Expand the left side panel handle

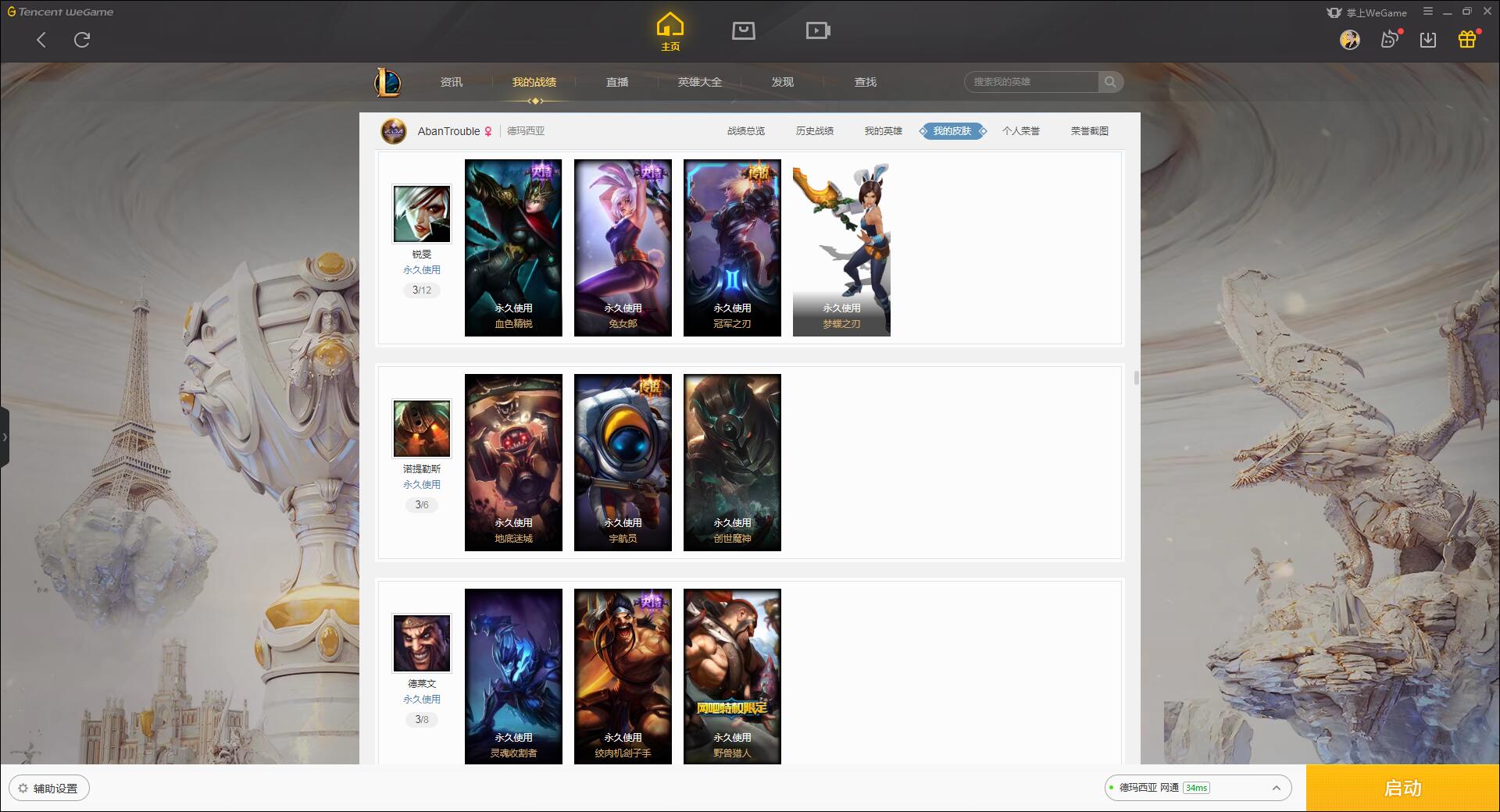[x=5, y=437]
